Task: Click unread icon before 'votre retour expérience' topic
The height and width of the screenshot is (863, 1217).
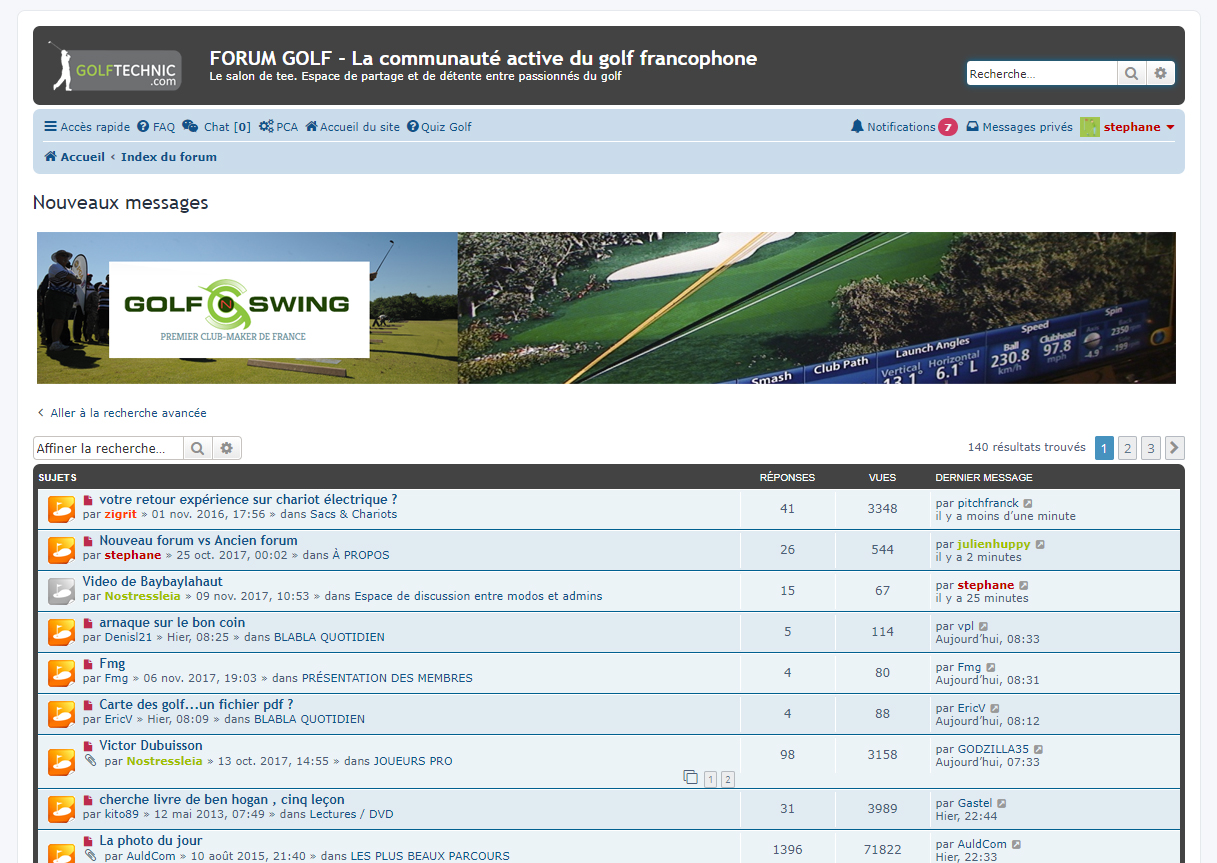Action: click(88, 500)
